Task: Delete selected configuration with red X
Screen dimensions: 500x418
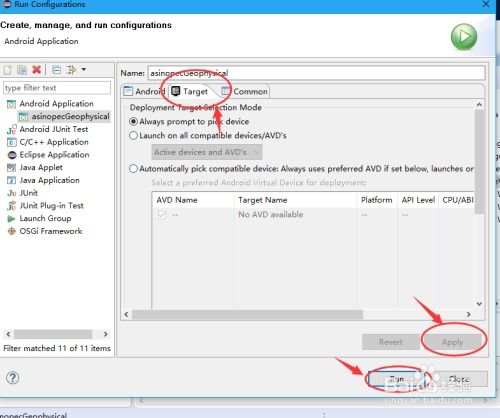Action: (37, 69)
